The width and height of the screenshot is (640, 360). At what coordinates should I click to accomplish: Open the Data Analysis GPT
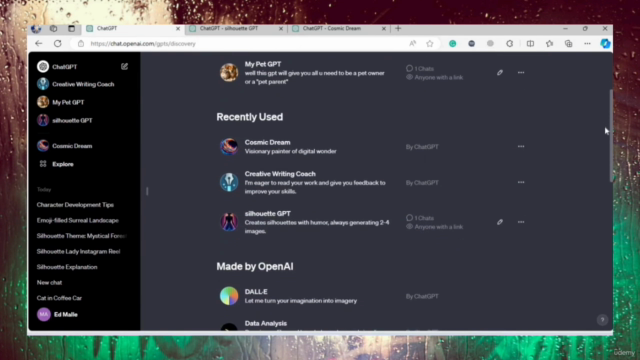[266, 323]
